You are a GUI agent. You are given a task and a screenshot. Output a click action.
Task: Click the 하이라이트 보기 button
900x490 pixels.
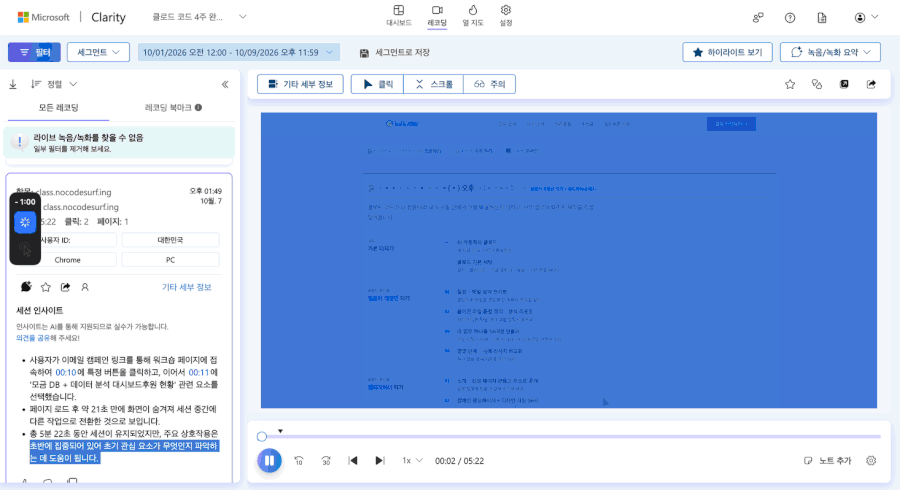tap(727, 52)
